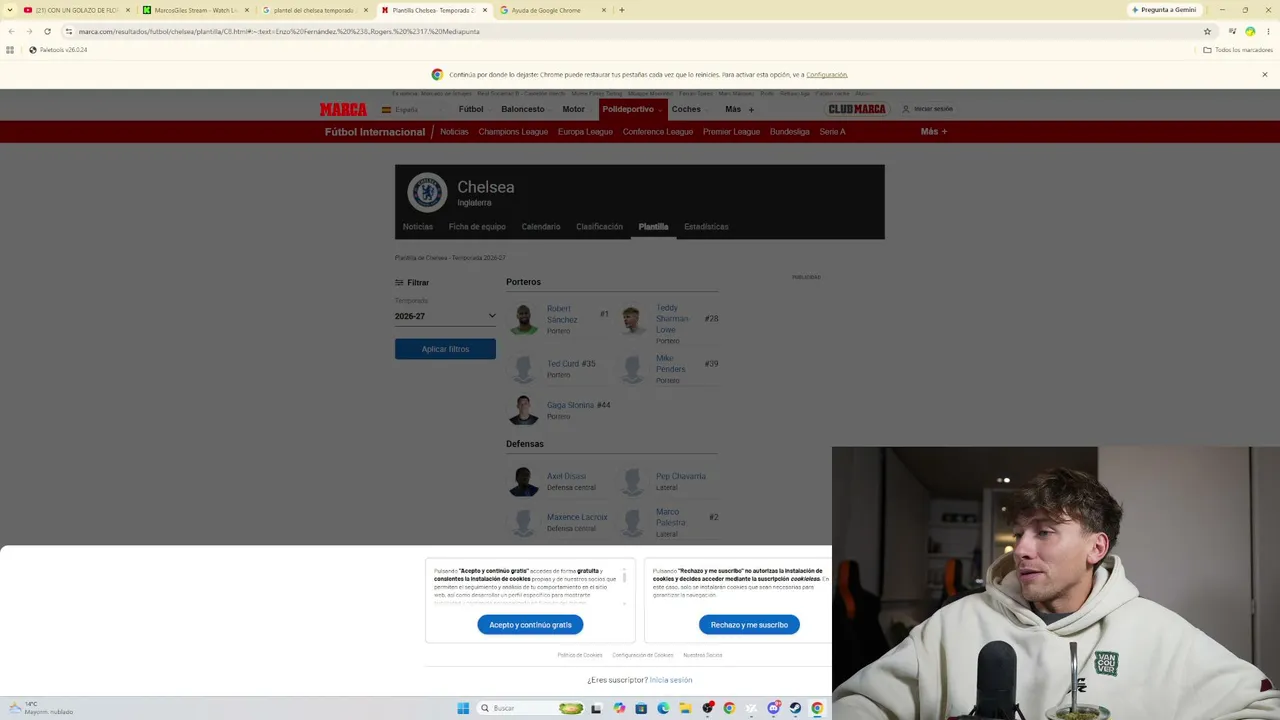Open the Copilot icon in the taskbar
Screen dimensions: 1280x720
coord(619,708)
